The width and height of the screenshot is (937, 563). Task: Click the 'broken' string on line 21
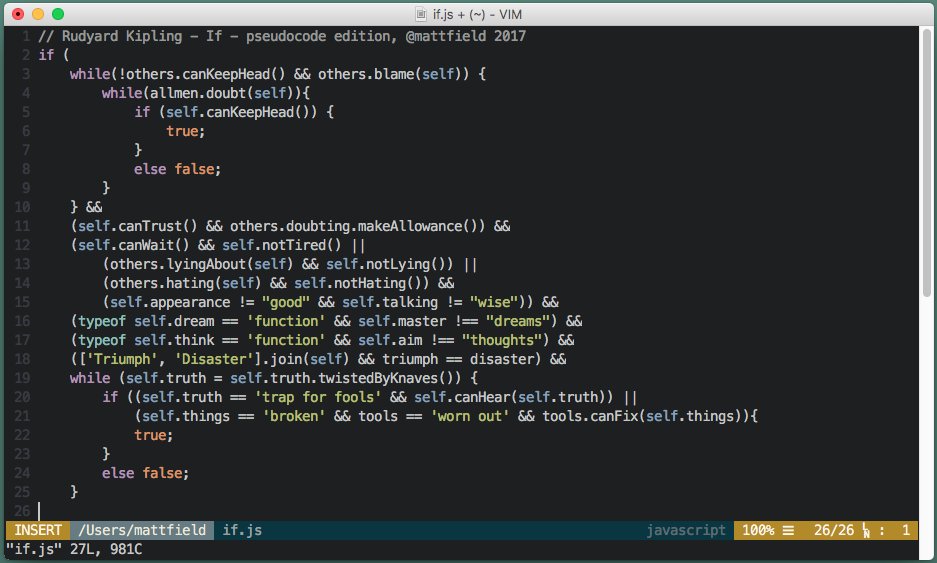[294, 416]
